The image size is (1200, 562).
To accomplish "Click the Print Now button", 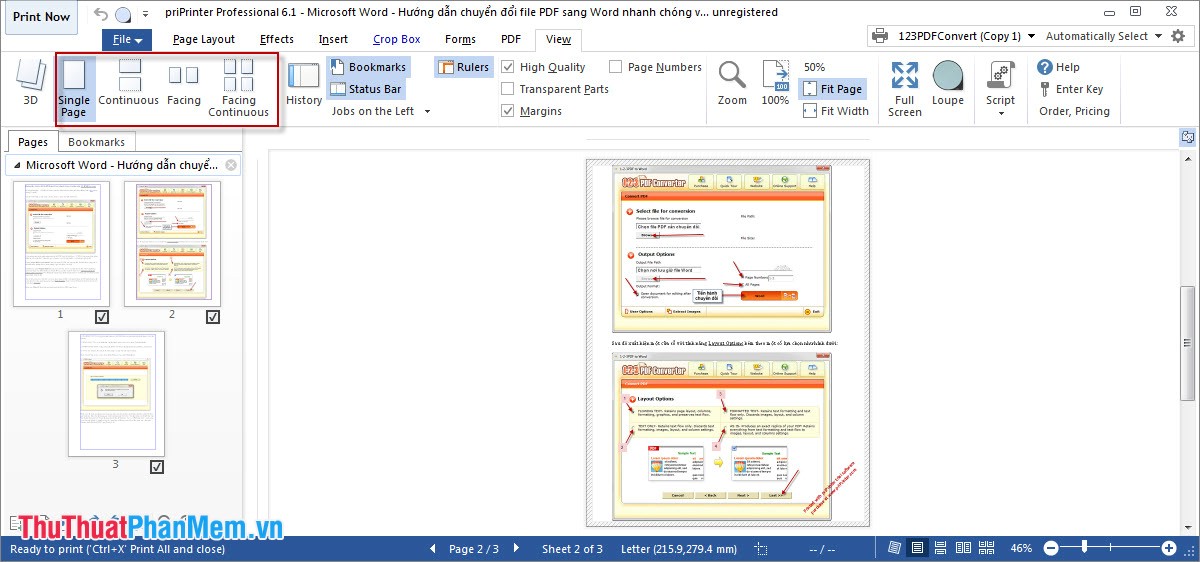I will (x=41, y=17).
